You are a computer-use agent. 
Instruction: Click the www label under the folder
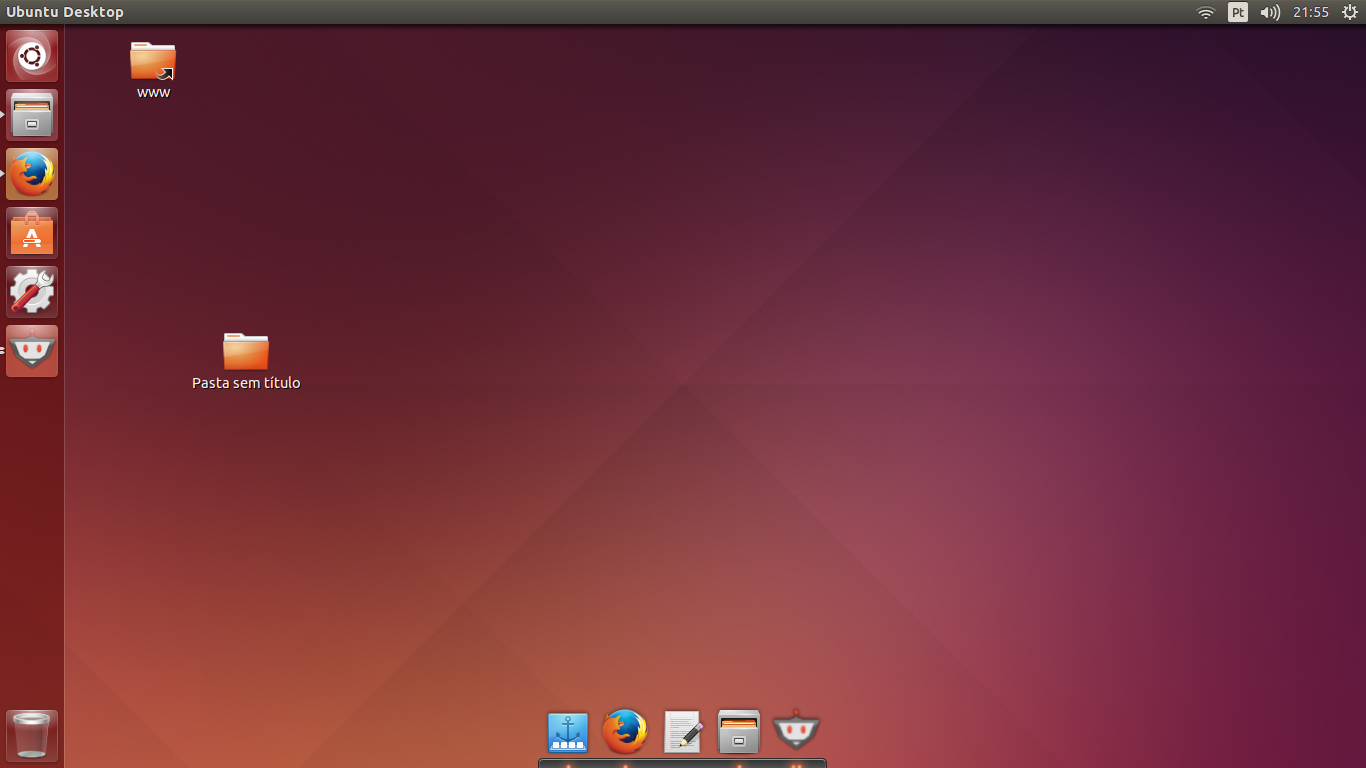pyautogui.click(x=153, y=93)
